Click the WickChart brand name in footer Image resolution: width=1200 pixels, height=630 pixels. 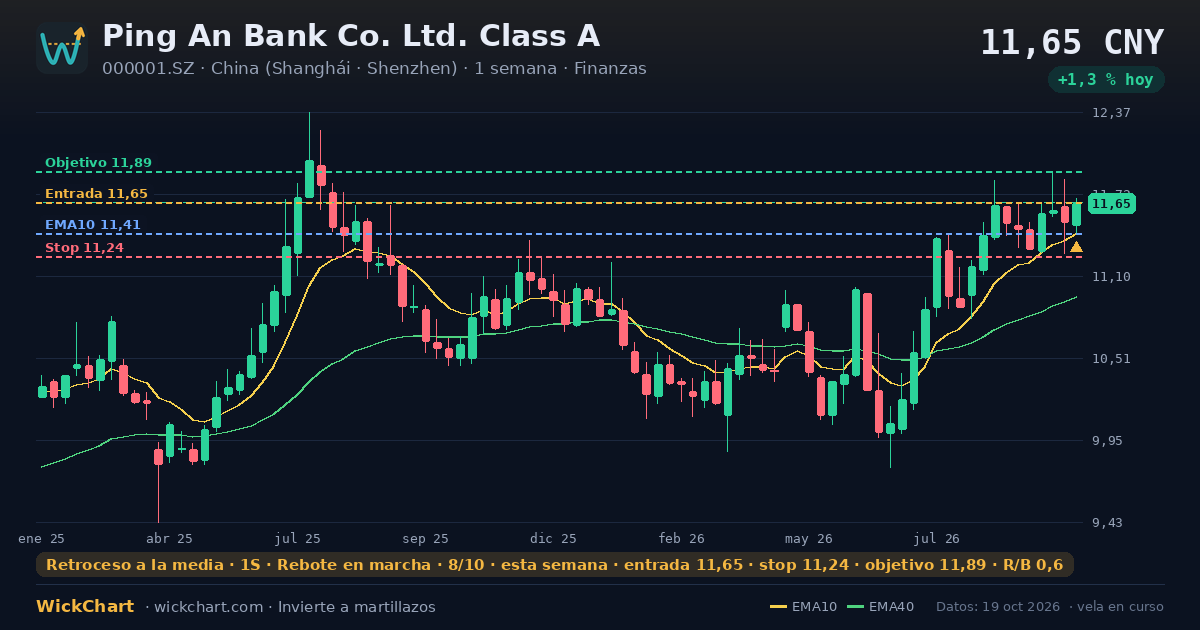pyautogui.click(x=85, y=607)
